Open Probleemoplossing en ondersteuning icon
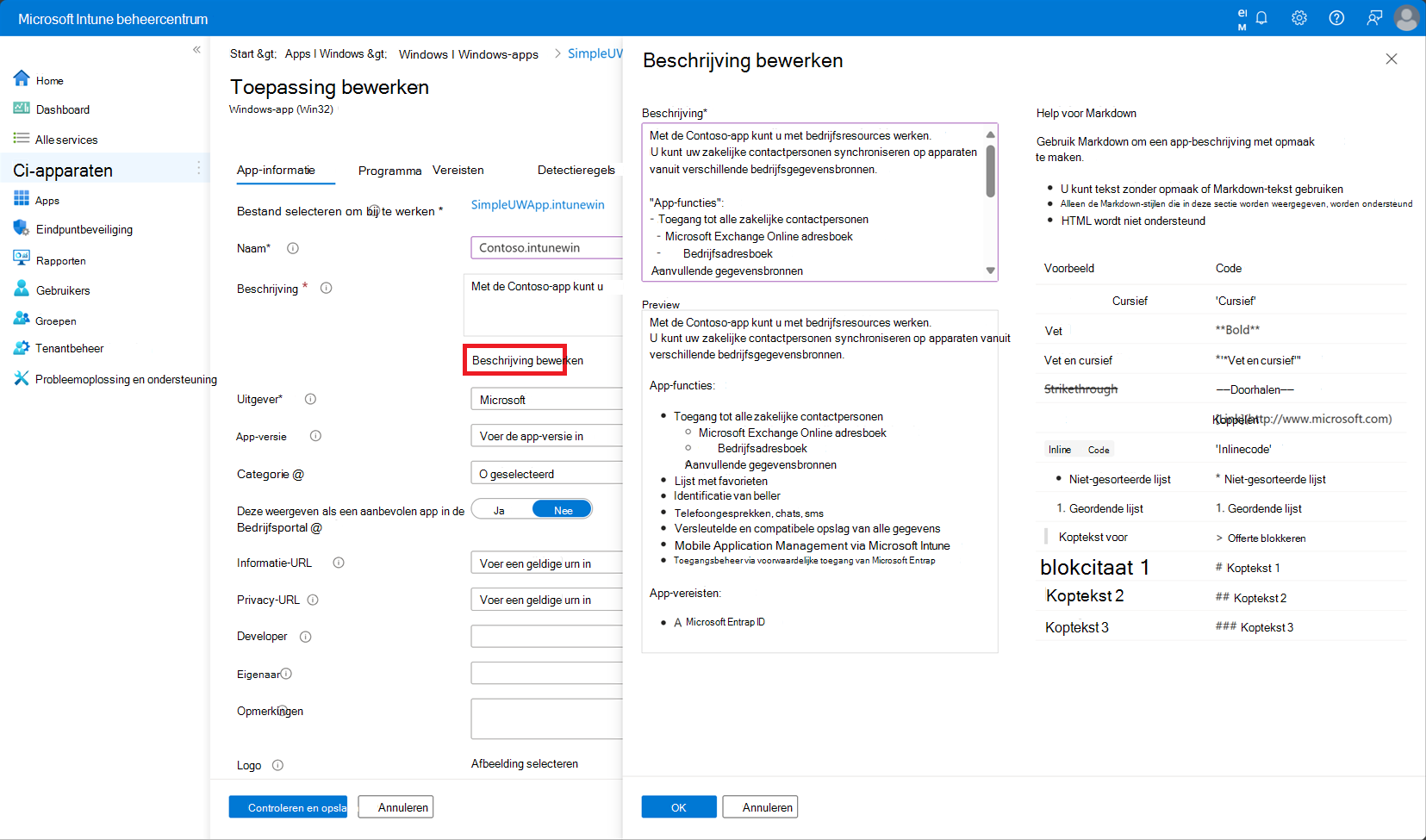Viewport: 1426px width, 840px height. tap(22, 378)
